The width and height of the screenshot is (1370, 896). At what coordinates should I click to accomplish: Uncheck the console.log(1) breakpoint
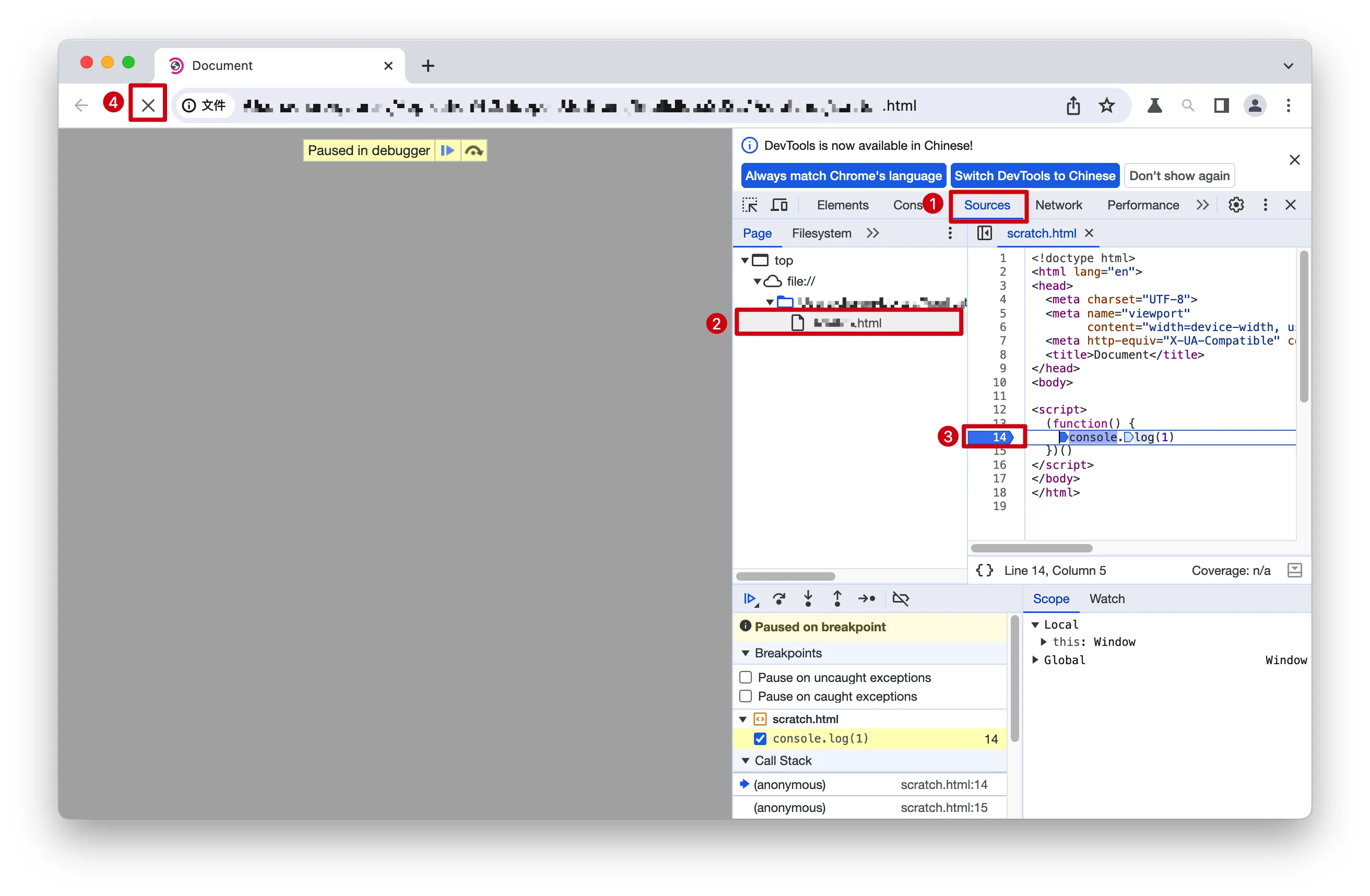pos(760,738)
